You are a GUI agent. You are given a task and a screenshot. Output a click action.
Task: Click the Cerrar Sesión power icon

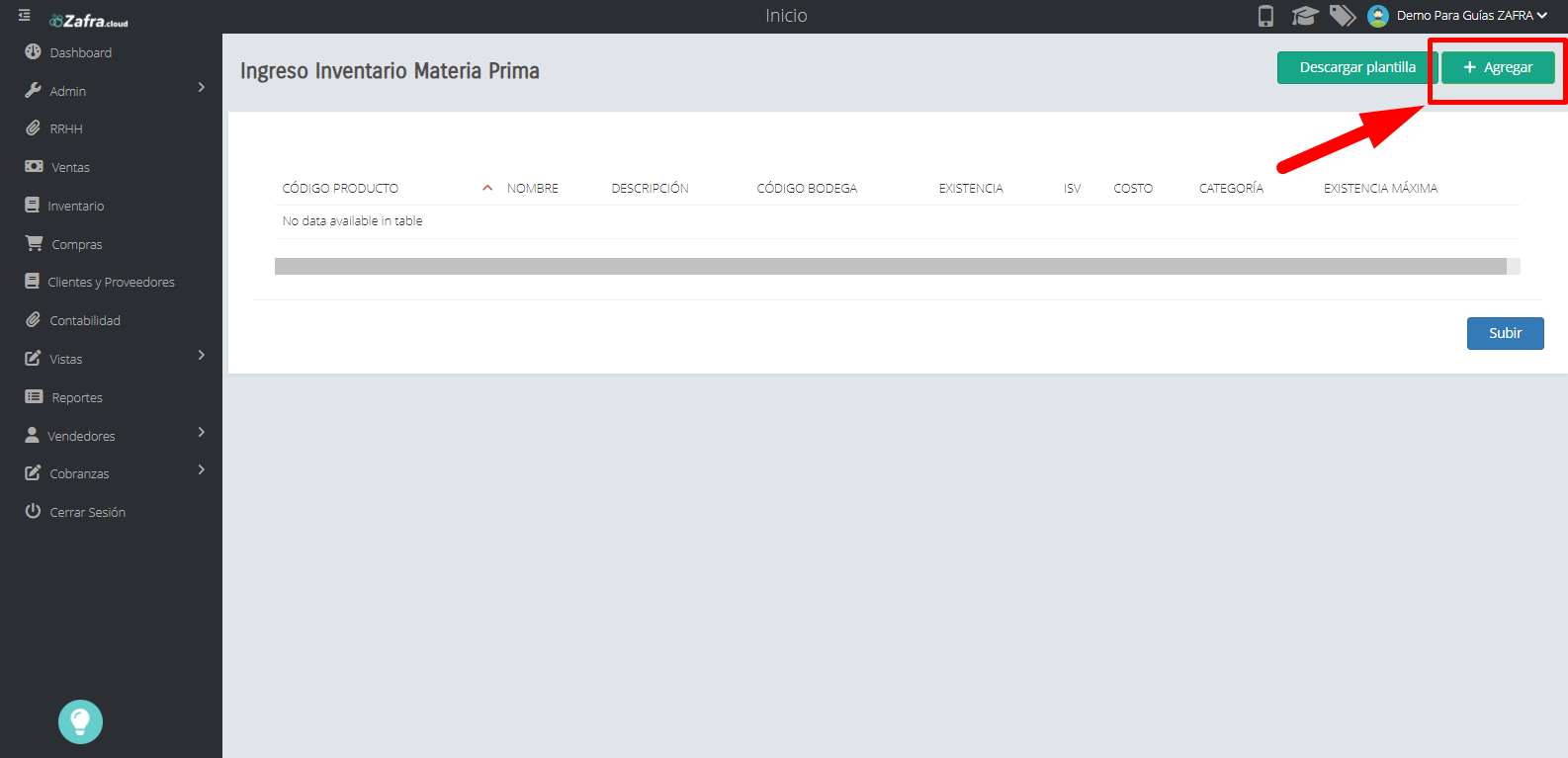pos(33,511)
